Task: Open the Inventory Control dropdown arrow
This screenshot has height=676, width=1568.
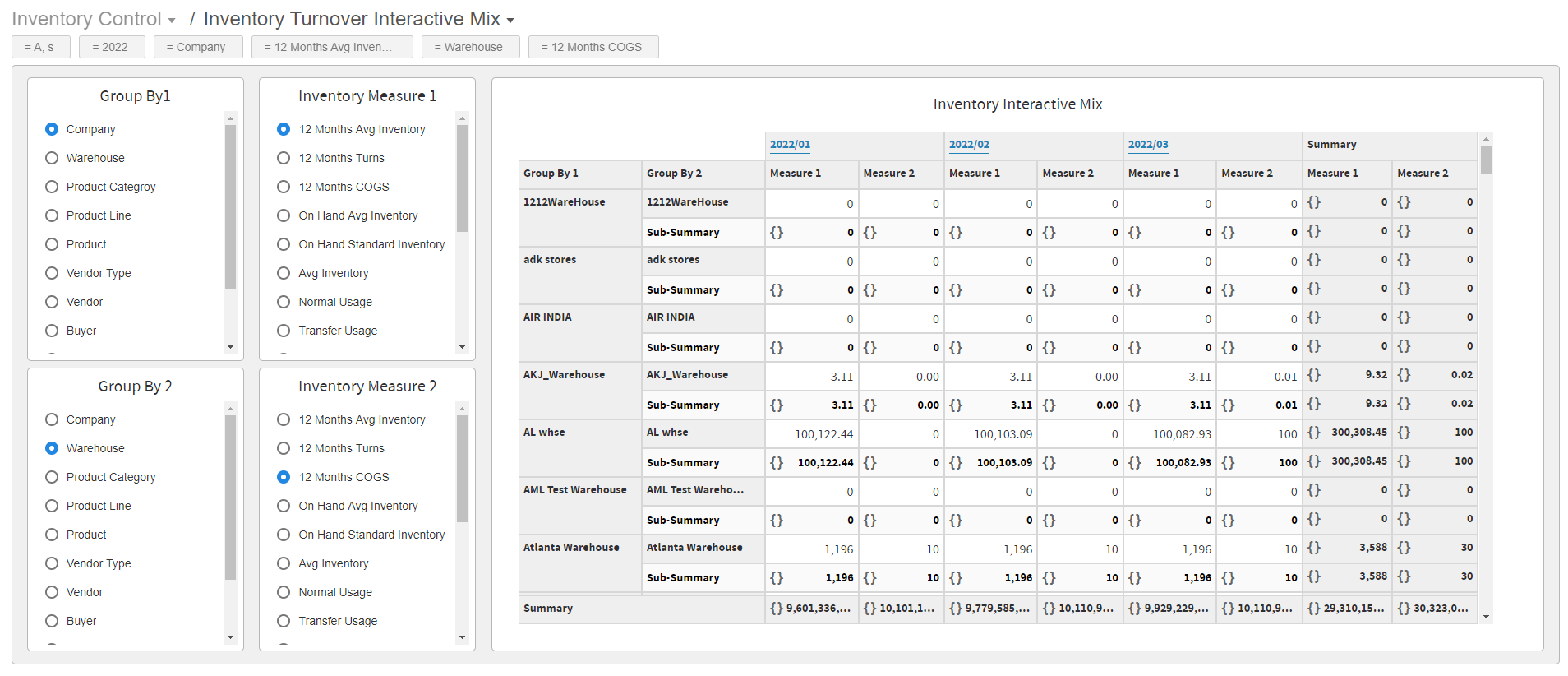Action: point(172,21)
